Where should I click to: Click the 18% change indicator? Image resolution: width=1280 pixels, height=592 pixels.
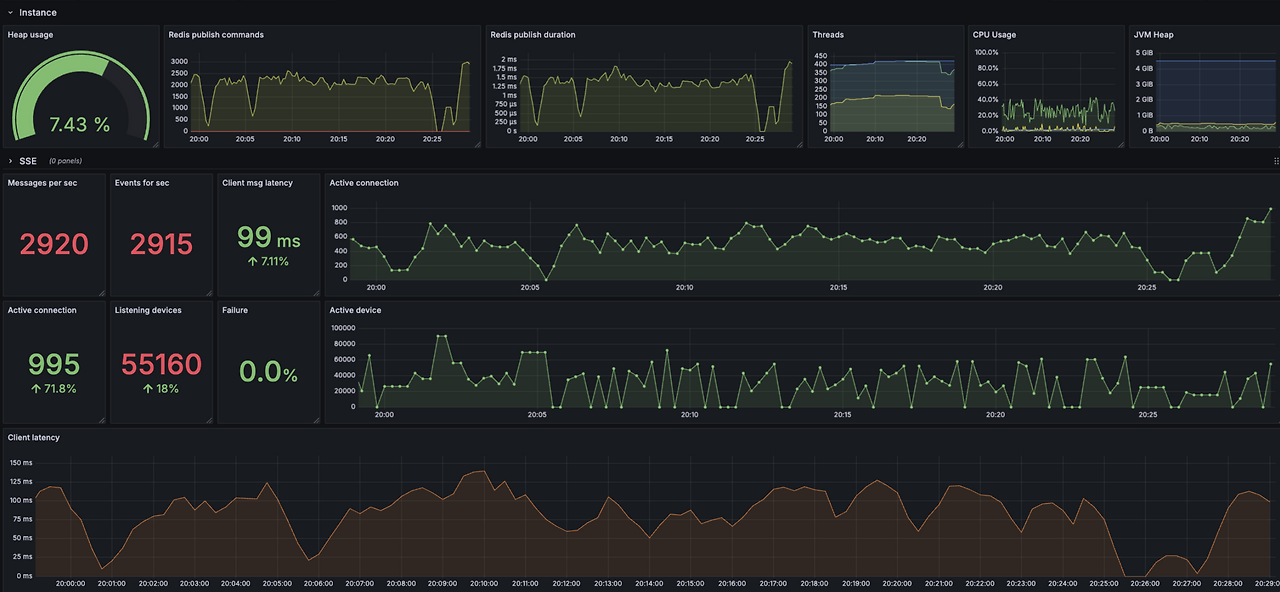pos(161,388)
